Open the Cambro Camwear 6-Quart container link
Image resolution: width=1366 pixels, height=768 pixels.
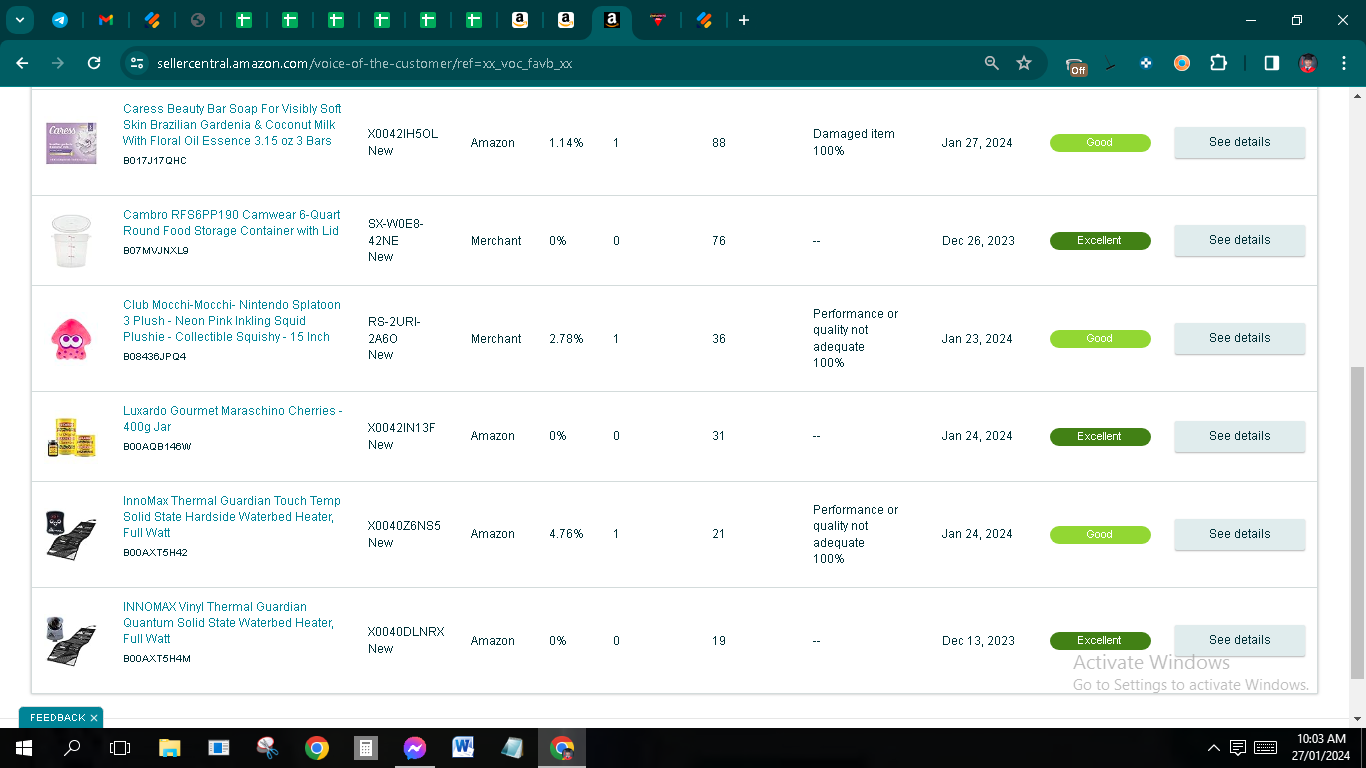point(231,223)
